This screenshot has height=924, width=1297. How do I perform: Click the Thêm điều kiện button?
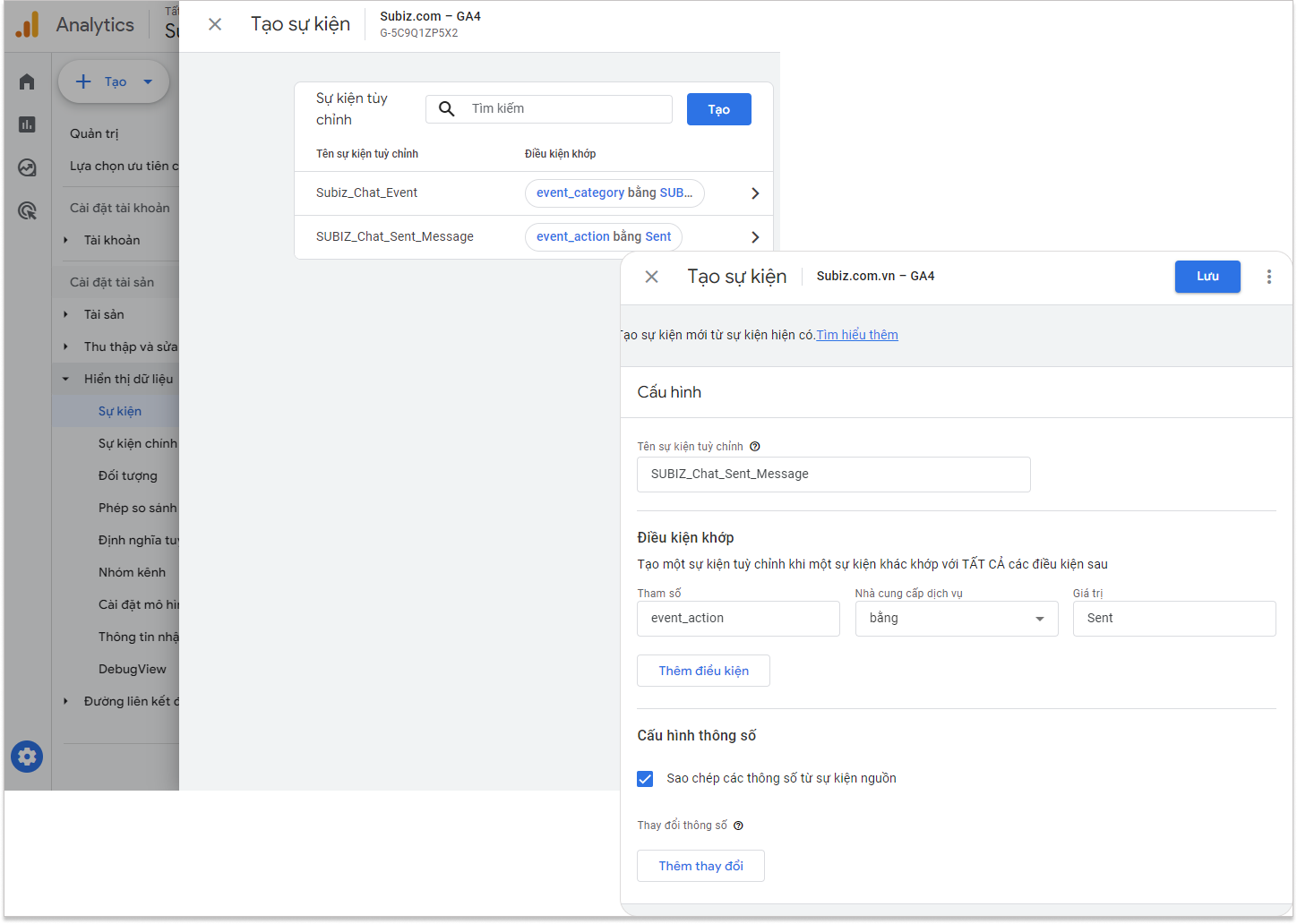point(703,671)
